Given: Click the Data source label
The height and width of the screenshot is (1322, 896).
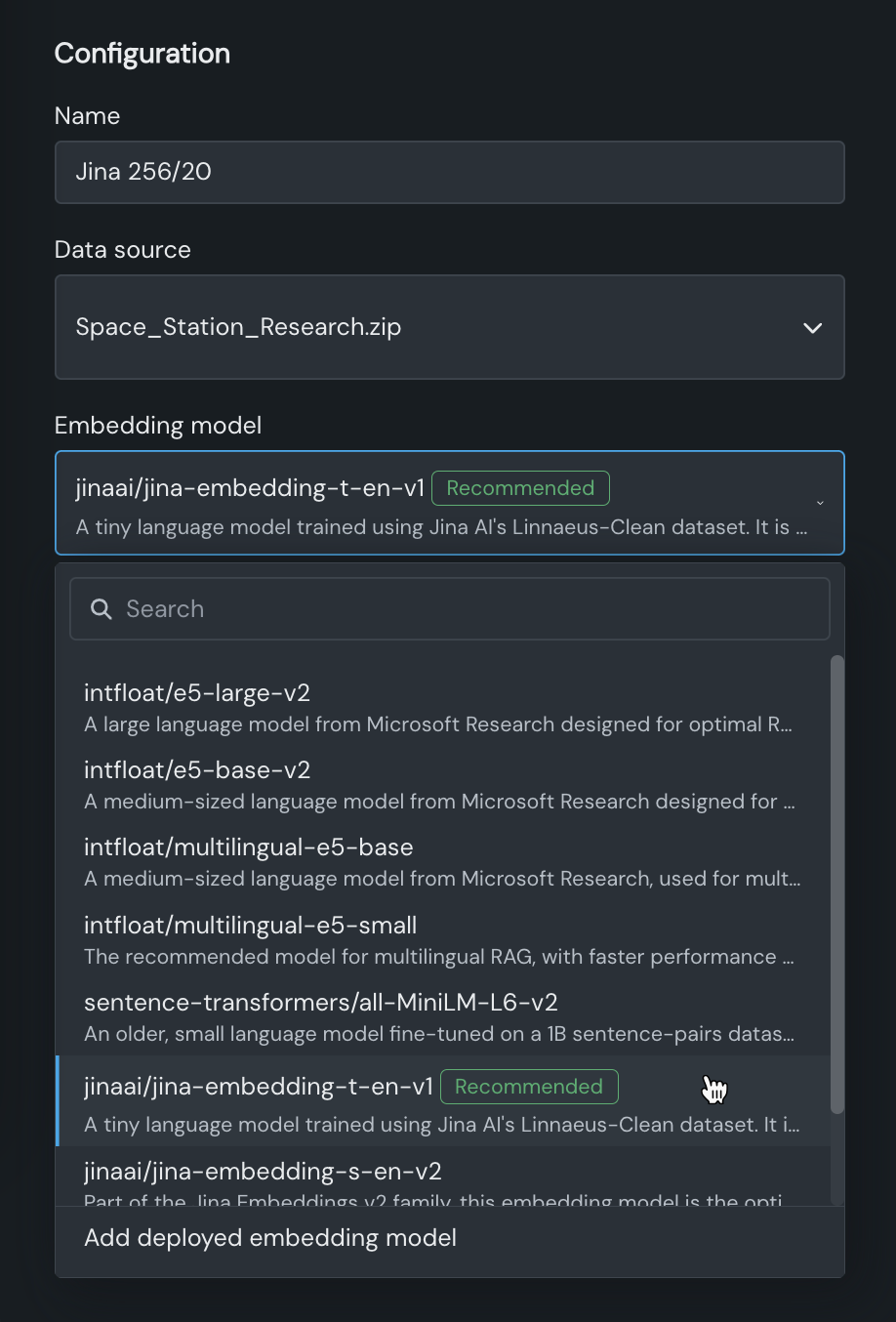Looking at the screenshot, I should (123, 250).
